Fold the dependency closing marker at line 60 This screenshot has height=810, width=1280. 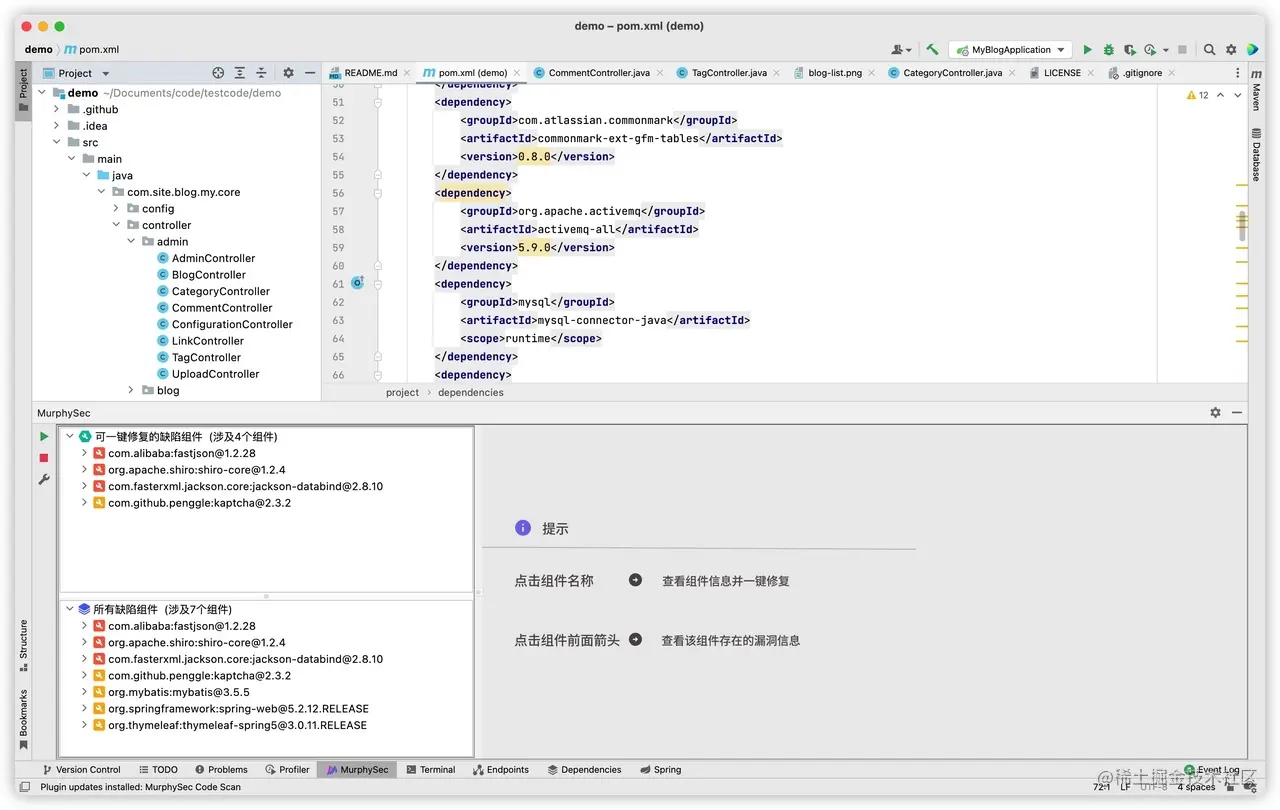pos(378,266)
